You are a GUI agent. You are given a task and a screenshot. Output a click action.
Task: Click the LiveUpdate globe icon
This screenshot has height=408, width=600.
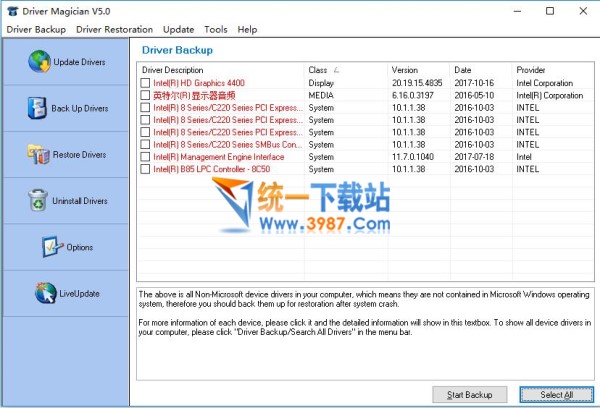(x=45, y=293)
